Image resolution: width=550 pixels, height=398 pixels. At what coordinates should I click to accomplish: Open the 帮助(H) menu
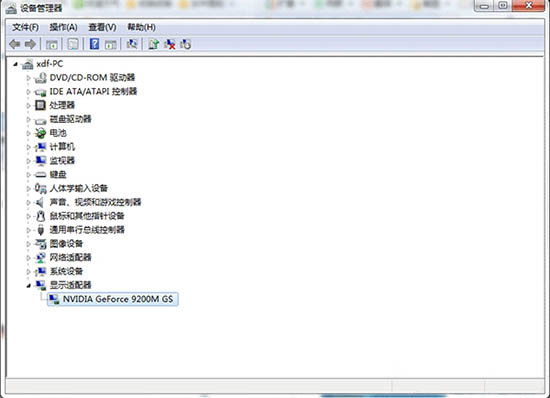141,27
